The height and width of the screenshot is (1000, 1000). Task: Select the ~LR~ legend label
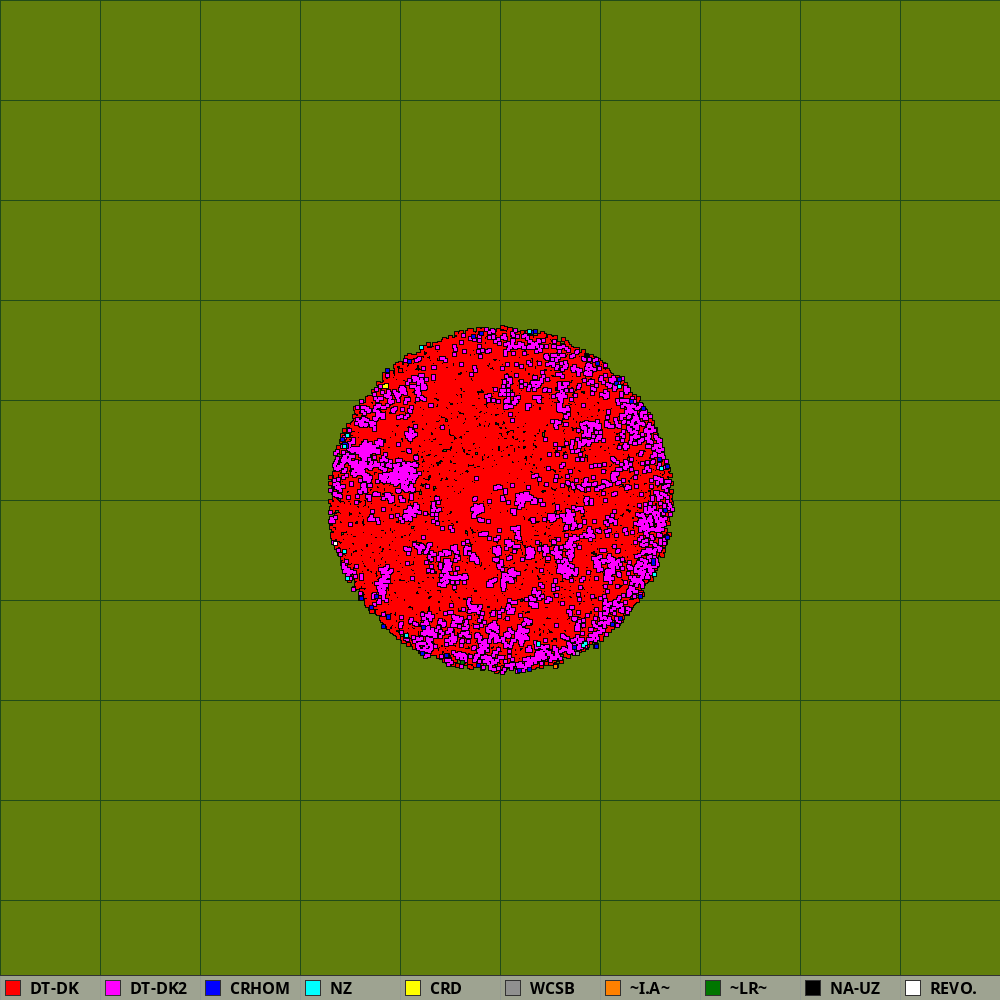tap(748, 989)
